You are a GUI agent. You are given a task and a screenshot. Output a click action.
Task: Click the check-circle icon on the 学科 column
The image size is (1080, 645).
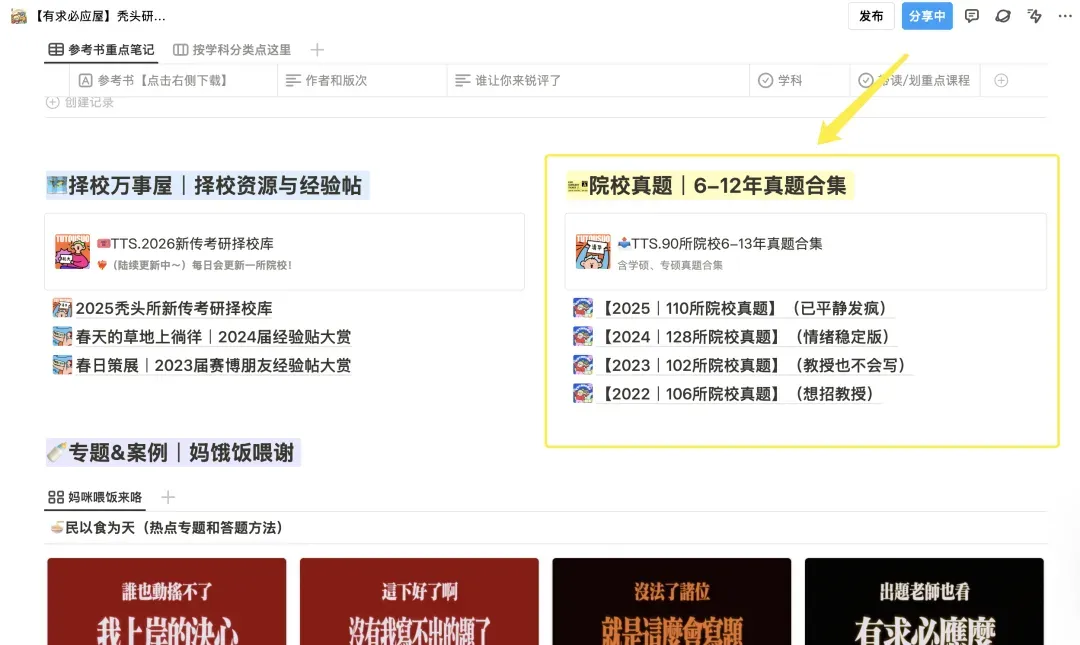click(767, 80)
